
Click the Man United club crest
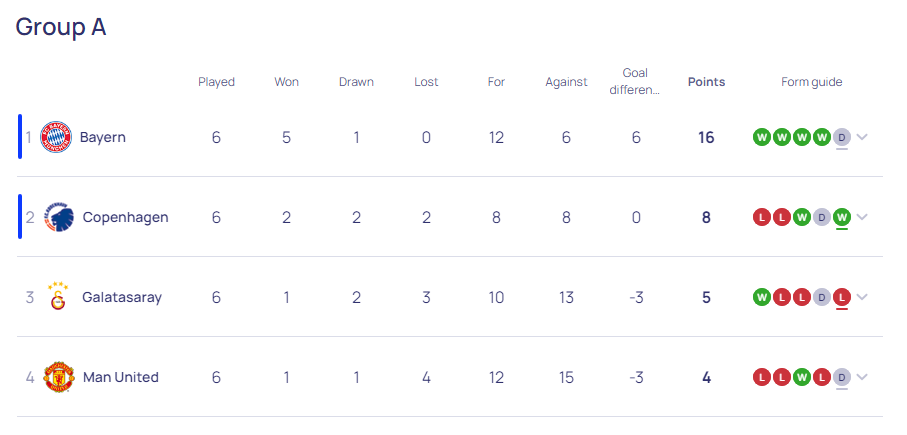(x=59, y=377)
